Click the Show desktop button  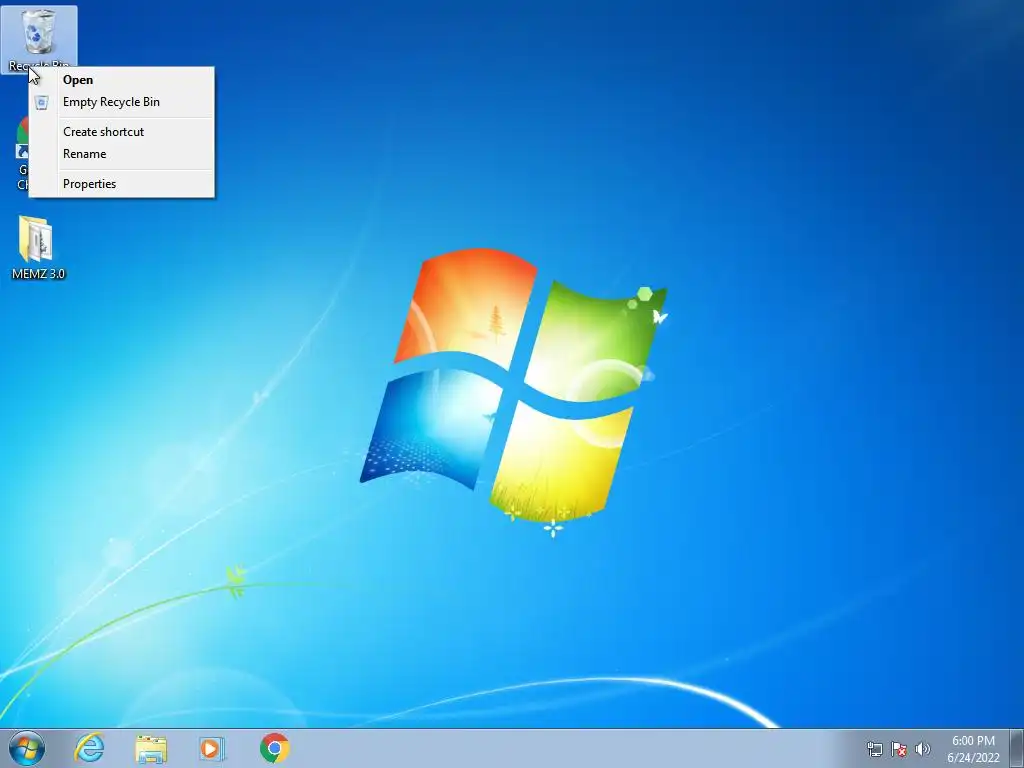point(1017,748)
